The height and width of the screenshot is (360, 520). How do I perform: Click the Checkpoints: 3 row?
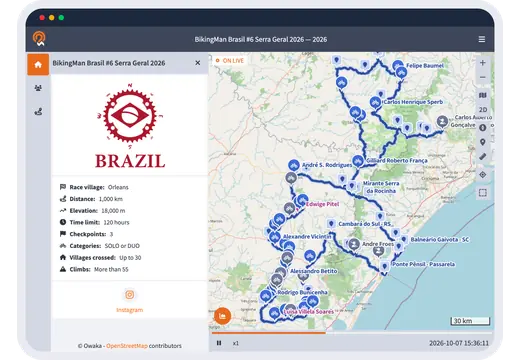pyautogui.click(x=86, y=234)
